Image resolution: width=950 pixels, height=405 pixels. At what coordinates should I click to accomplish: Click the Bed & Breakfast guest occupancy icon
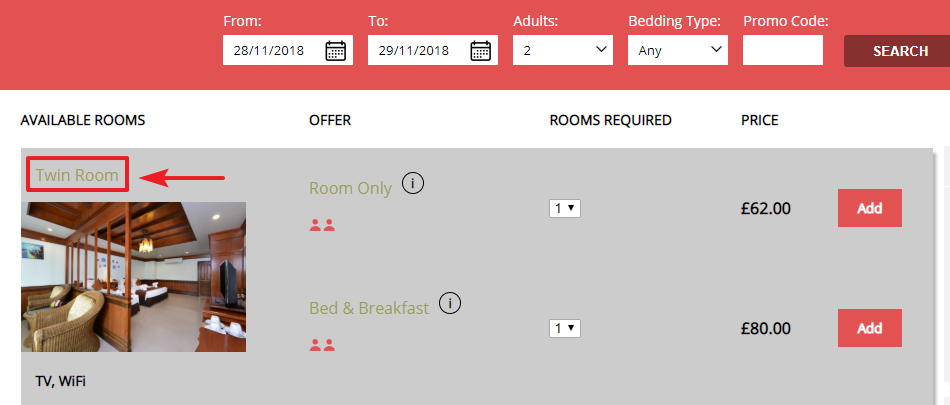click(x=322, y=345)
